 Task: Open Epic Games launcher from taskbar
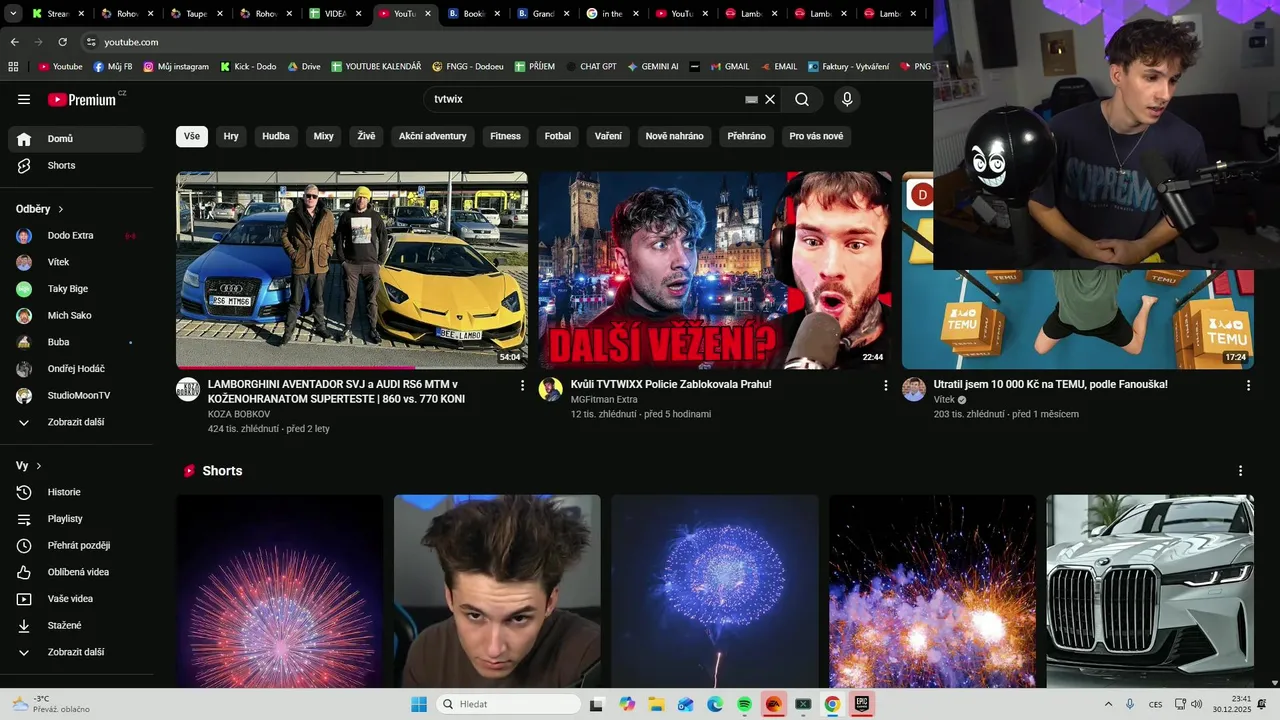861,704
